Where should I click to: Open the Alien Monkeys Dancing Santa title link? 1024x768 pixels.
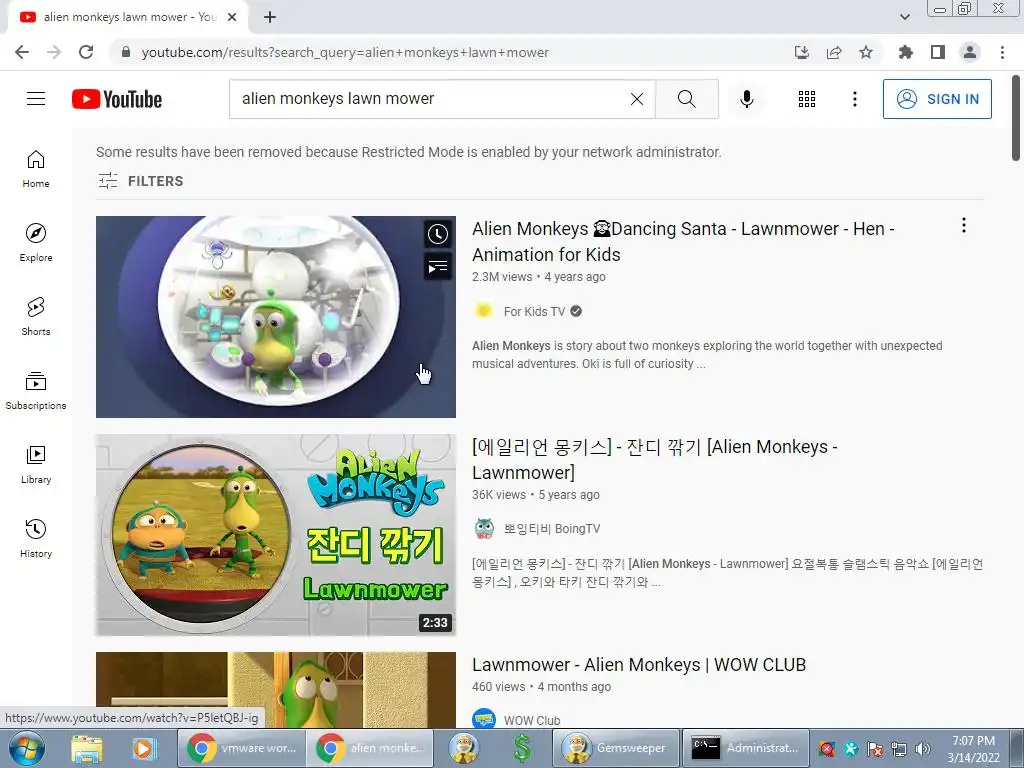683,242
